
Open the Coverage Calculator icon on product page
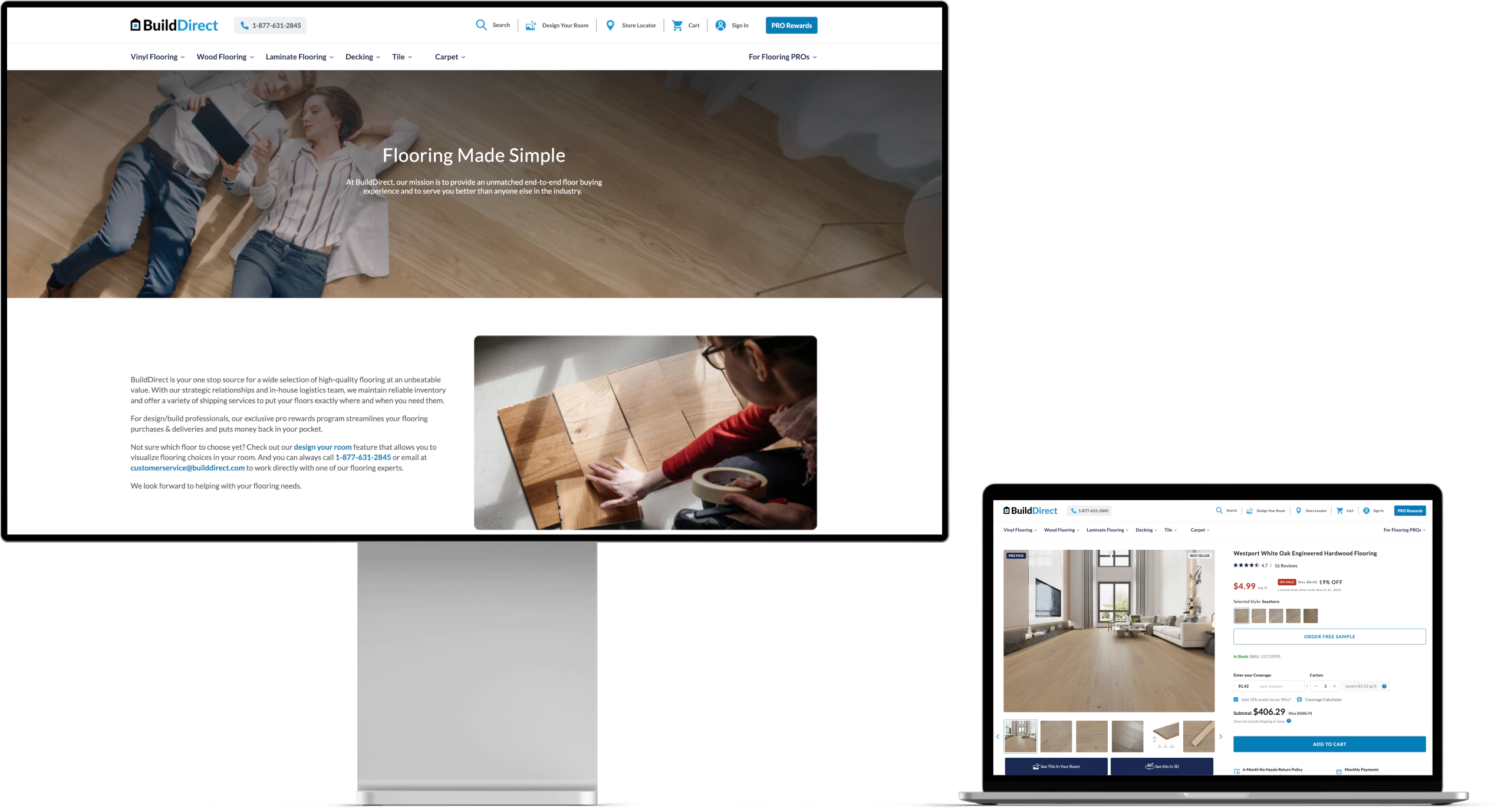tap(1299, 699)
